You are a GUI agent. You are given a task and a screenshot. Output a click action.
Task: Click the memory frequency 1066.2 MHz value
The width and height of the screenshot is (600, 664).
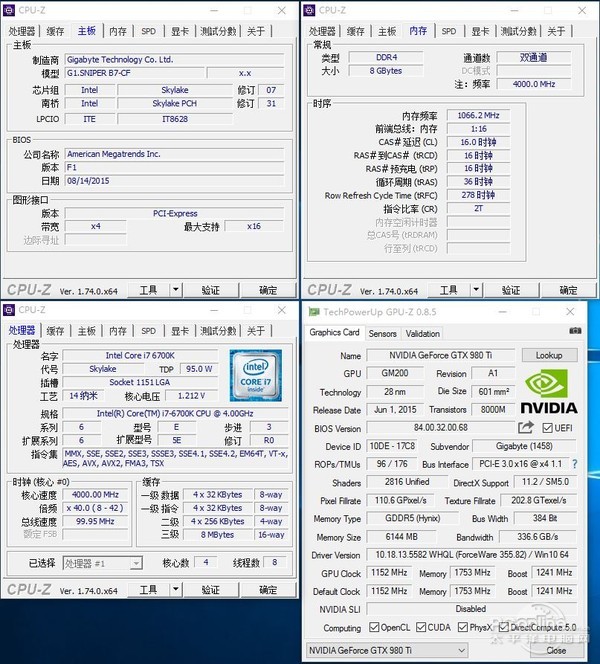point(478,115)
